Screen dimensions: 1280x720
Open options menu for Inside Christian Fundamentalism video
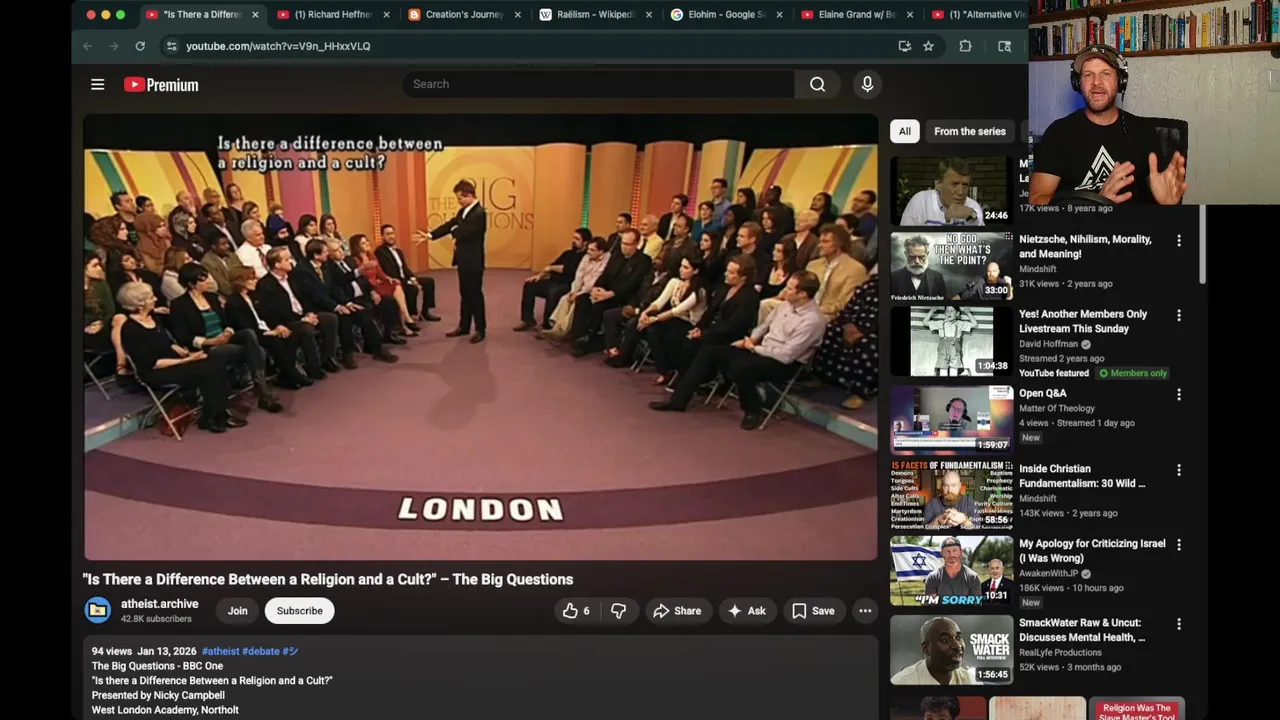coord(1178,470)
